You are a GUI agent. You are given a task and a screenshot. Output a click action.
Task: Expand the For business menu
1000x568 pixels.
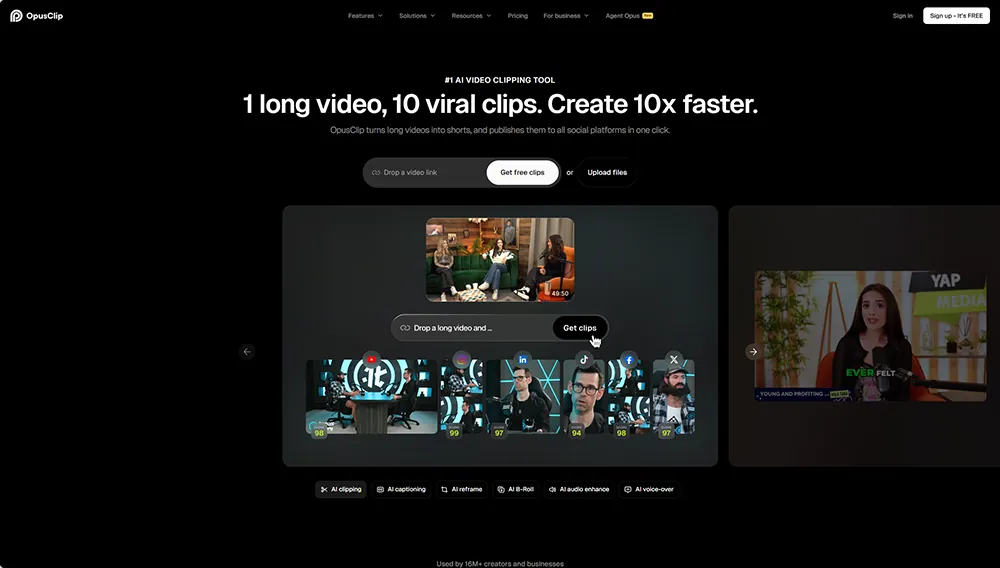pos(566,16)
